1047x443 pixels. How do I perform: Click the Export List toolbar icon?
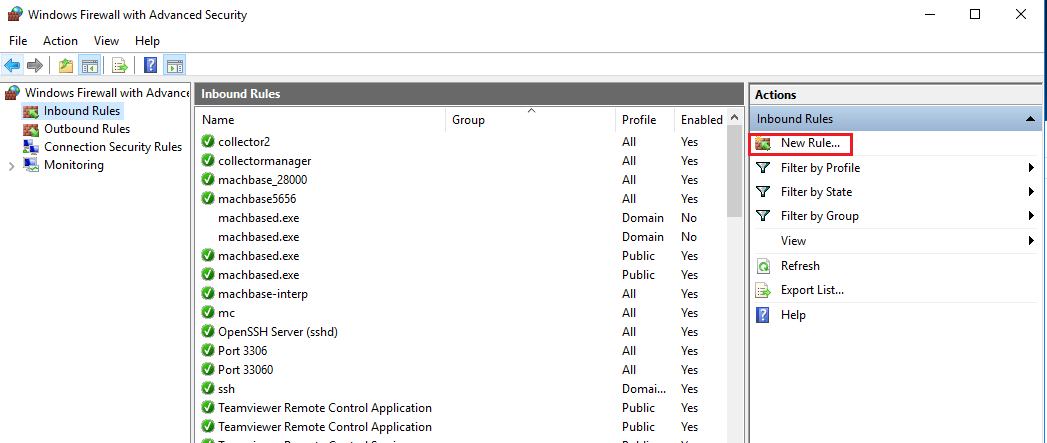[120, 66]
